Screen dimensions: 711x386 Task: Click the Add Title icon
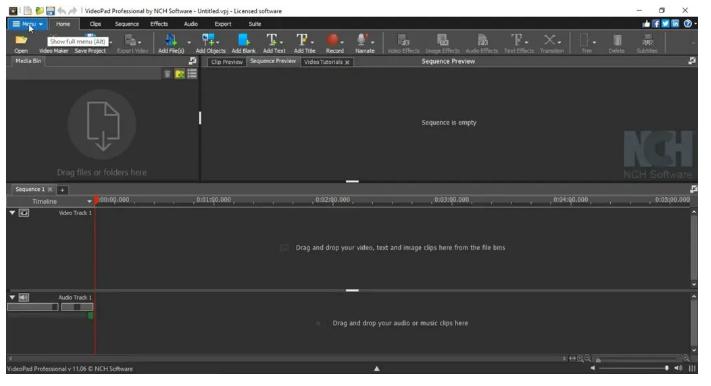tap(302, 40)
